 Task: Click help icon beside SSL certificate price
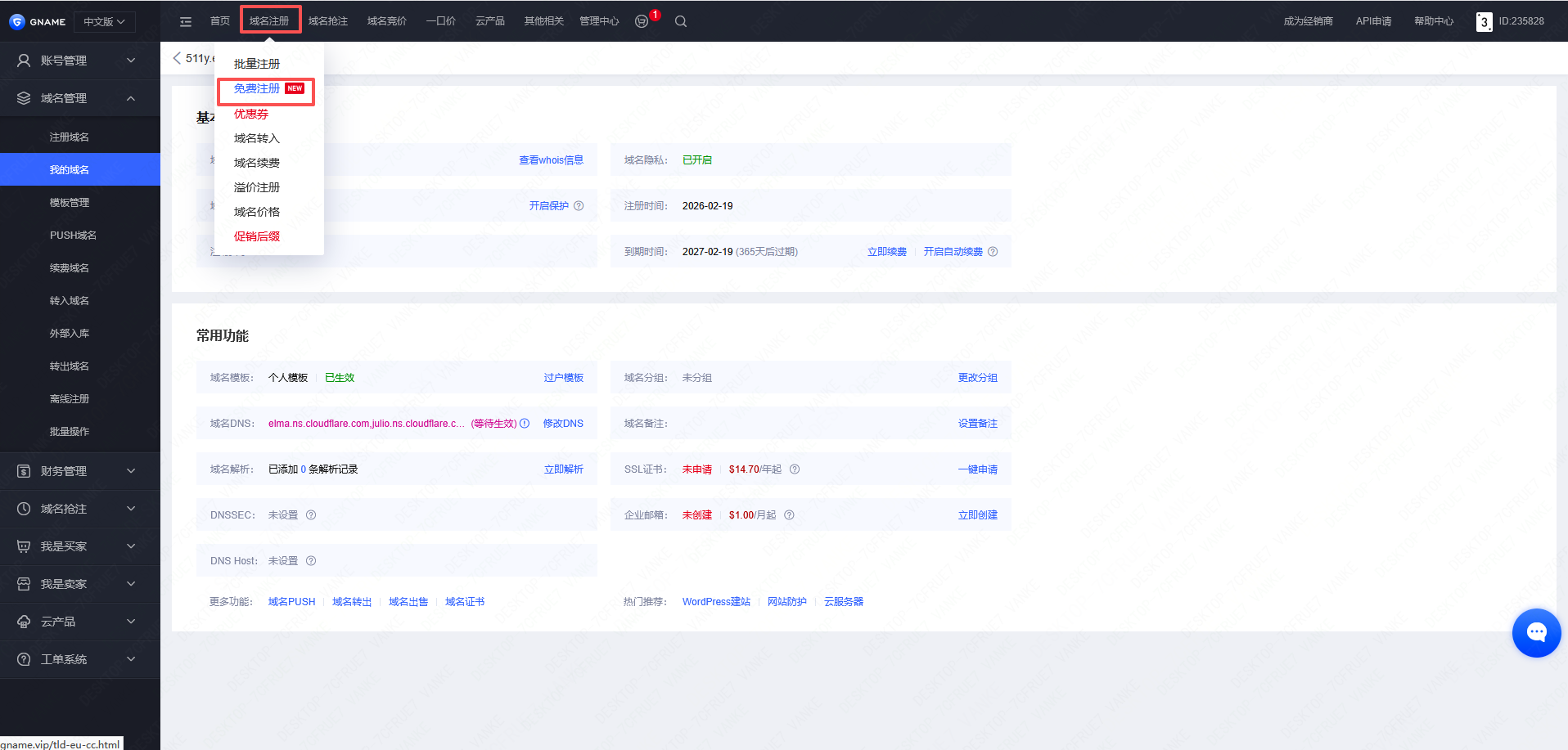pyautogui.click(x=795, y=469)
